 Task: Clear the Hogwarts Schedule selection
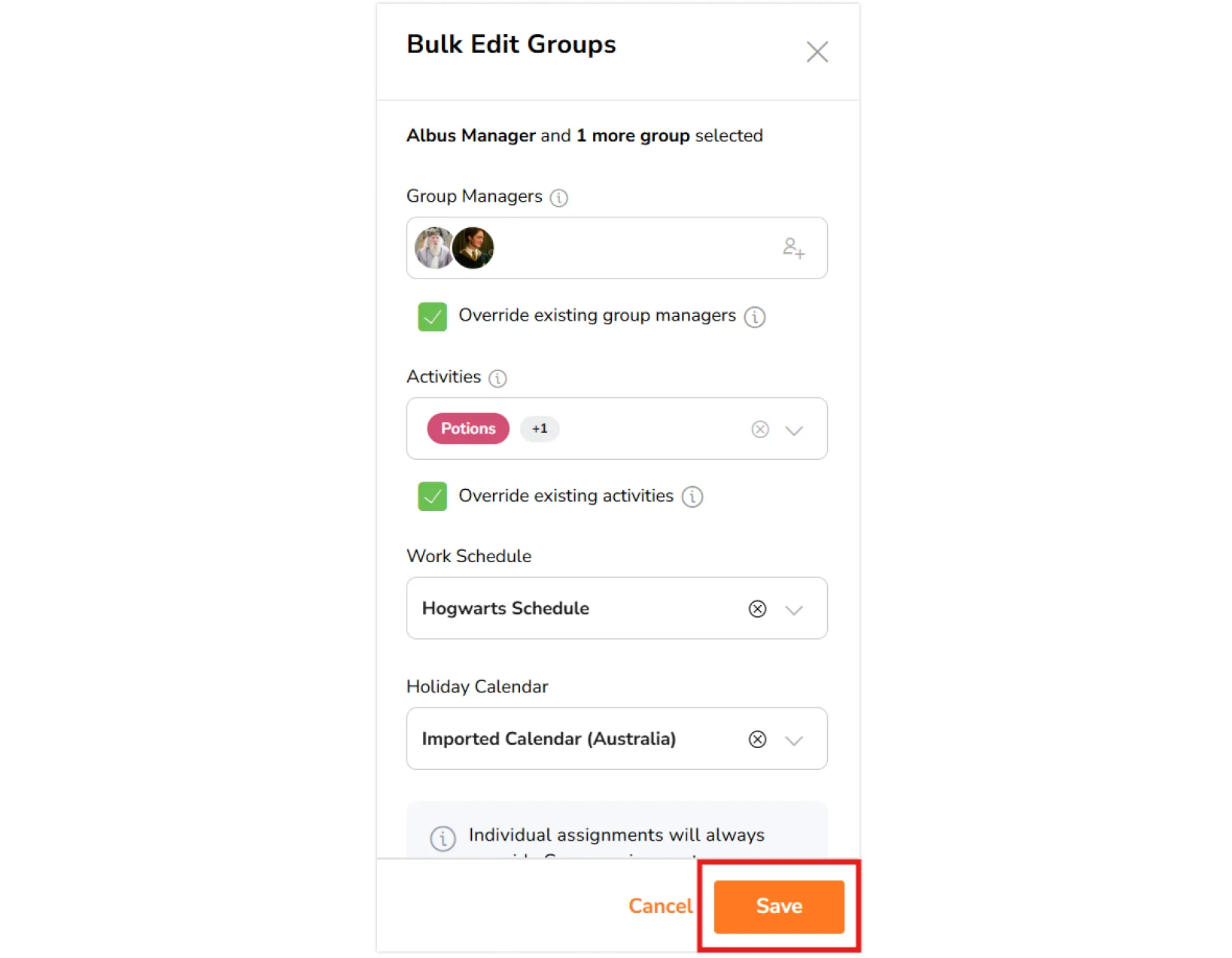[x=757, y=609]
